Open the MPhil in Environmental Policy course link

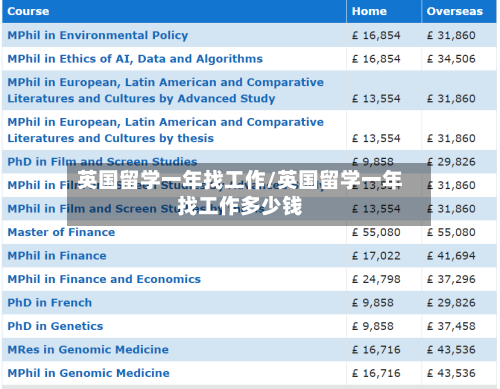(x=98, y=35)
